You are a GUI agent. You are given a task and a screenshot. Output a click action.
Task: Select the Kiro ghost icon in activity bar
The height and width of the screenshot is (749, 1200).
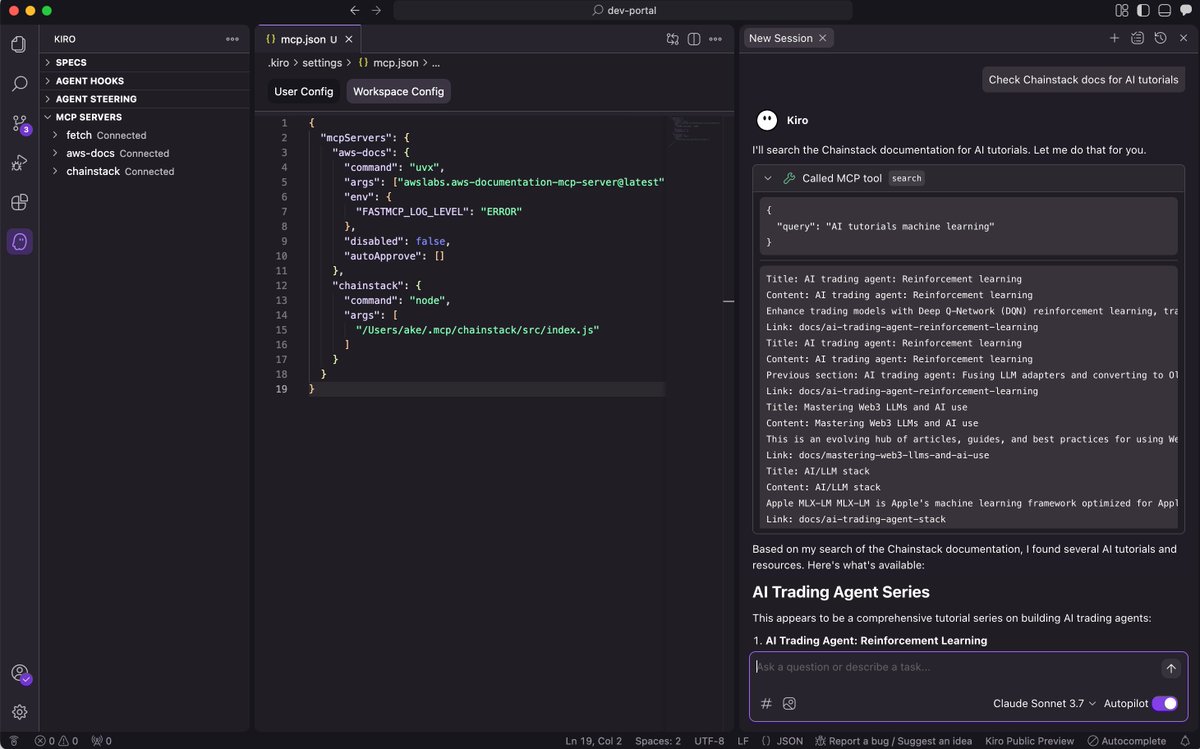(19, 242)
